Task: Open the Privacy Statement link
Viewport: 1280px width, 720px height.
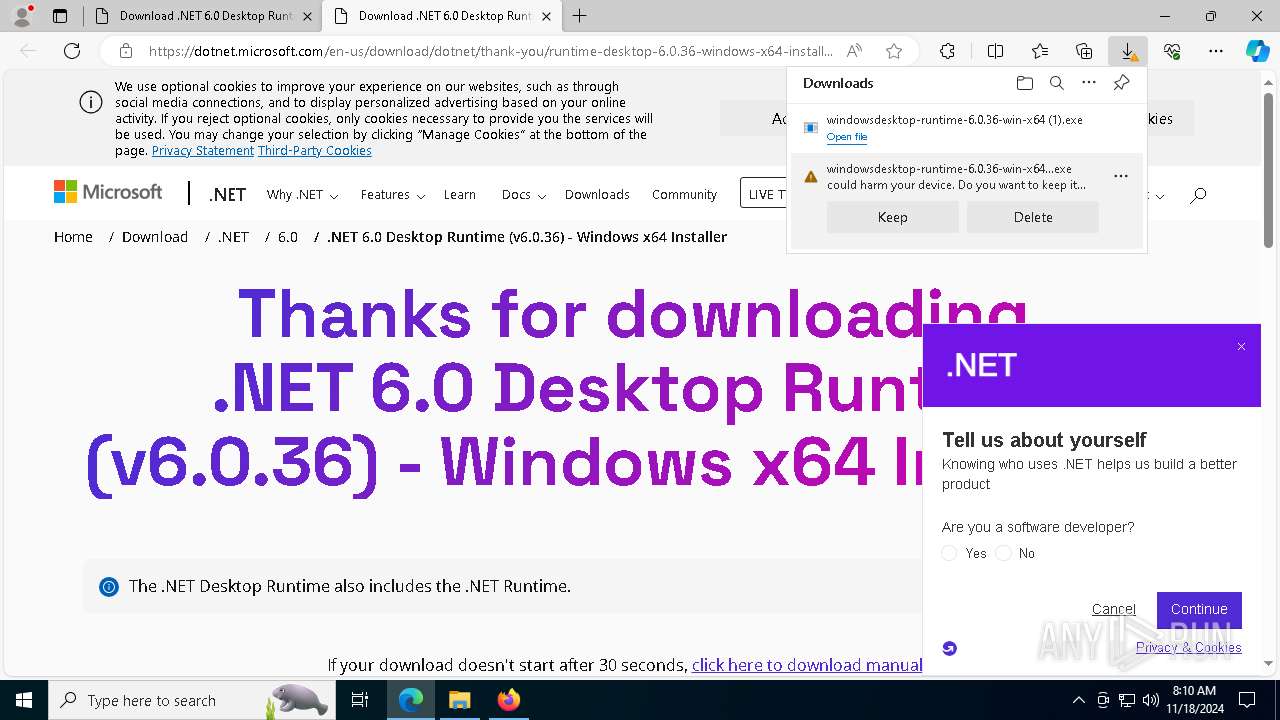Action: click(x=203, y=151)
